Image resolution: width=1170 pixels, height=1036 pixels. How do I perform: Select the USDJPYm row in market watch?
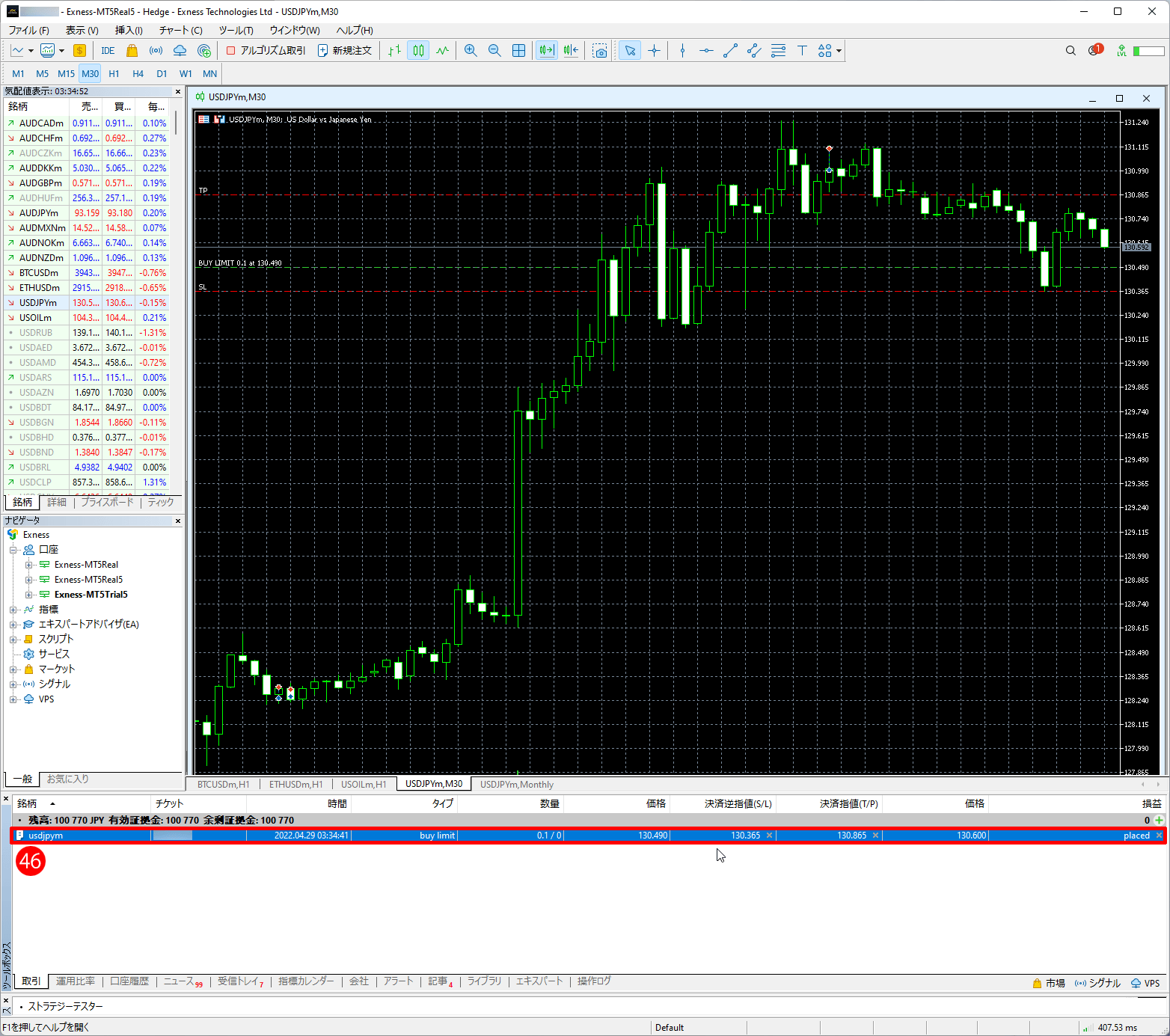37,303
